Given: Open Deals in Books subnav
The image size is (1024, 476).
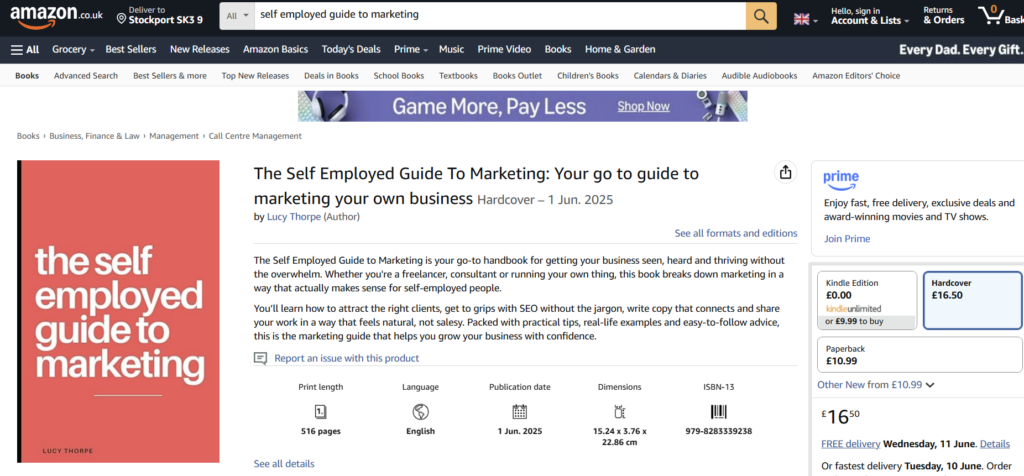Looking at the screenshot, I should [x=331, y=76].
